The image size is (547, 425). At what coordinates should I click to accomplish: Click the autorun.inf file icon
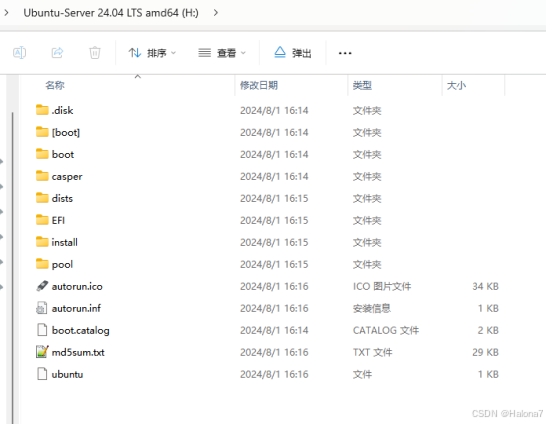coord(42,308)
